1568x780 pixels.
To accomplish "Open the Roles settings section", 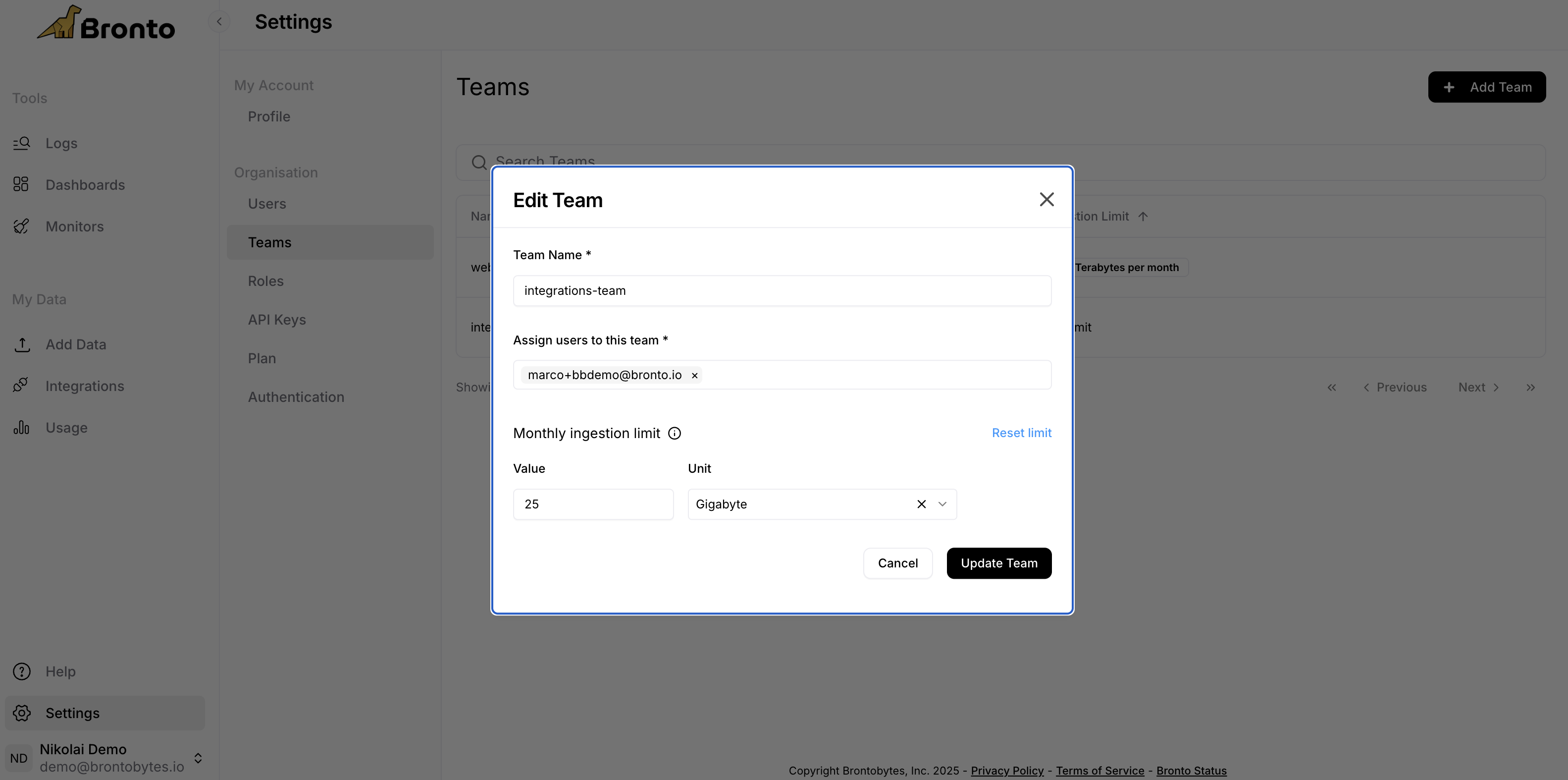I will pyautogui.click(x=265, y=281).
